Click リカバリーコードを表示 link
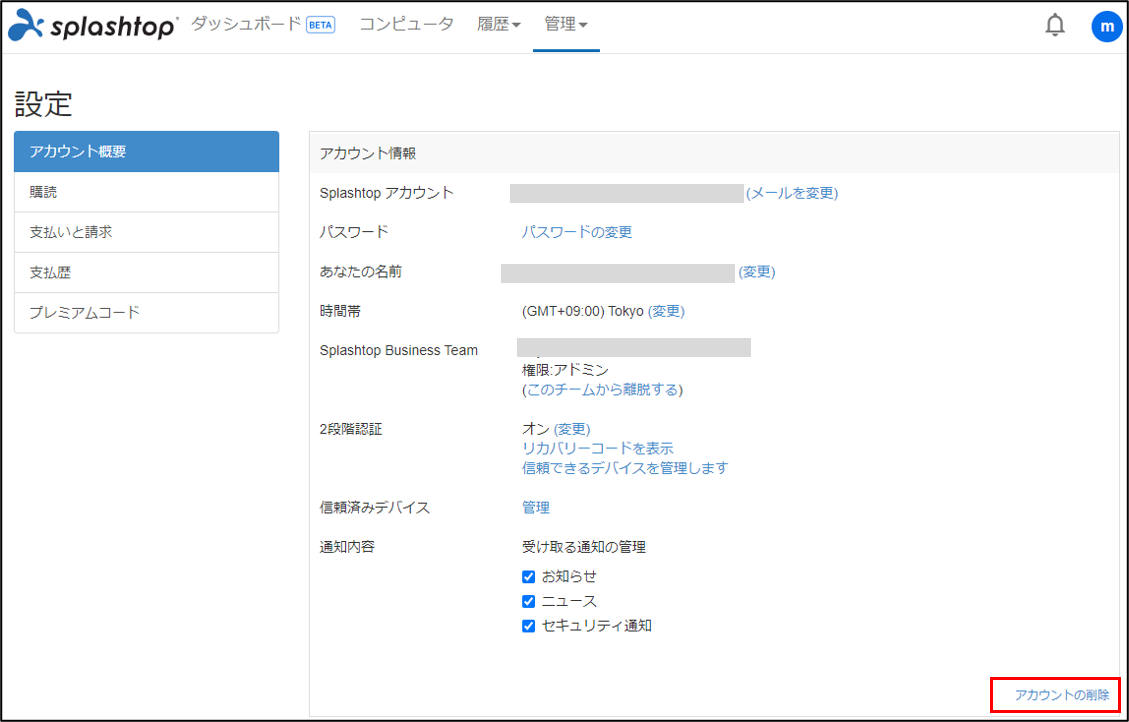Viewport: 1129px width, 722px height. click(x=598, y=448)
